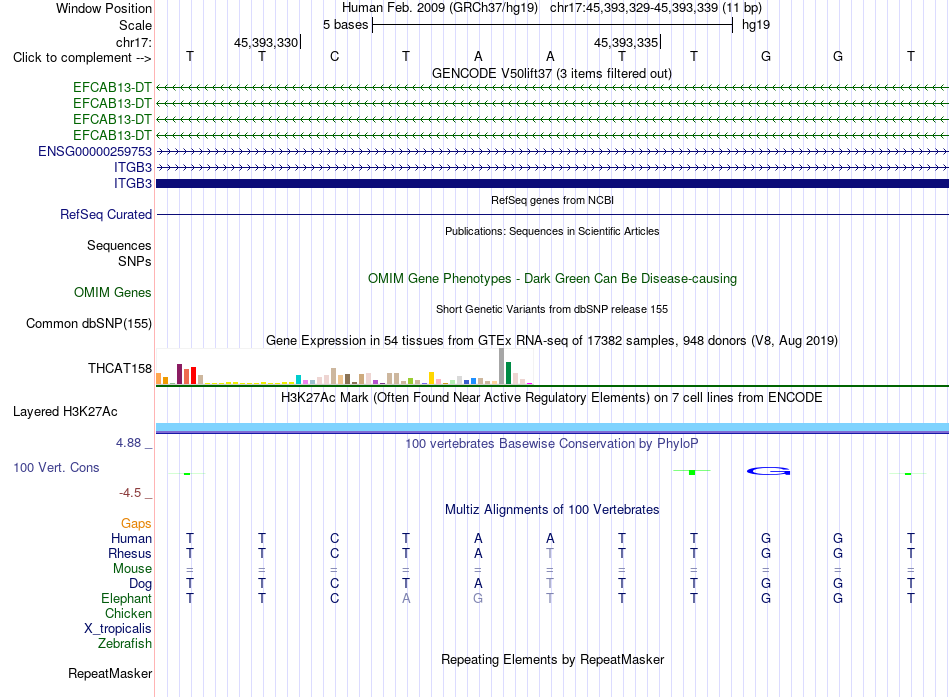Click the GTEx Gene Expression title
The width and height of the screenshot is (950, 697).
(552, 341)
